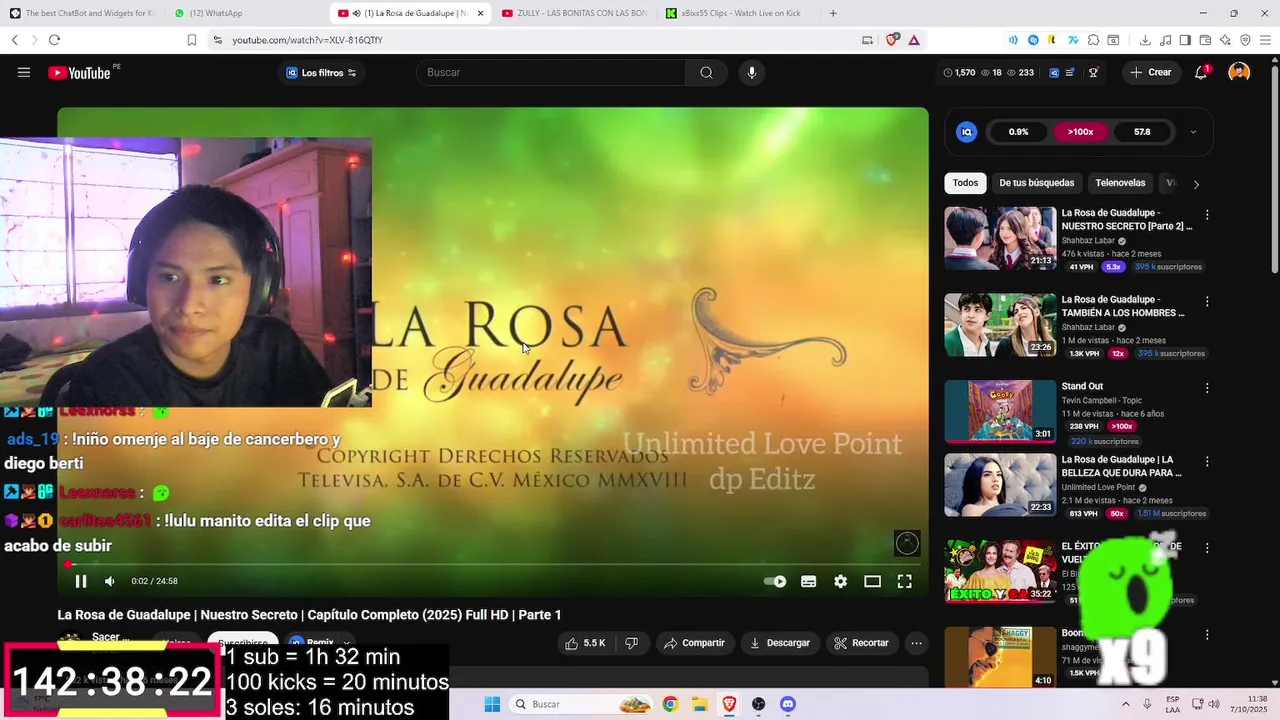Open options for TAMBIÉN A LOS HOMBRES video
The width and height of the screenshot is (1280, 720).
pos(1207,301)
